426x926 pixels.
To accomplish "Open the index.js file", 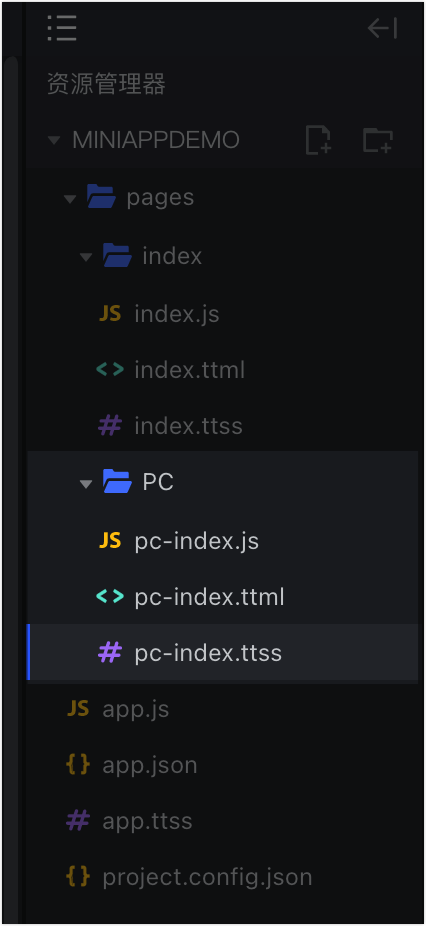I will click(x=177, y=314).
